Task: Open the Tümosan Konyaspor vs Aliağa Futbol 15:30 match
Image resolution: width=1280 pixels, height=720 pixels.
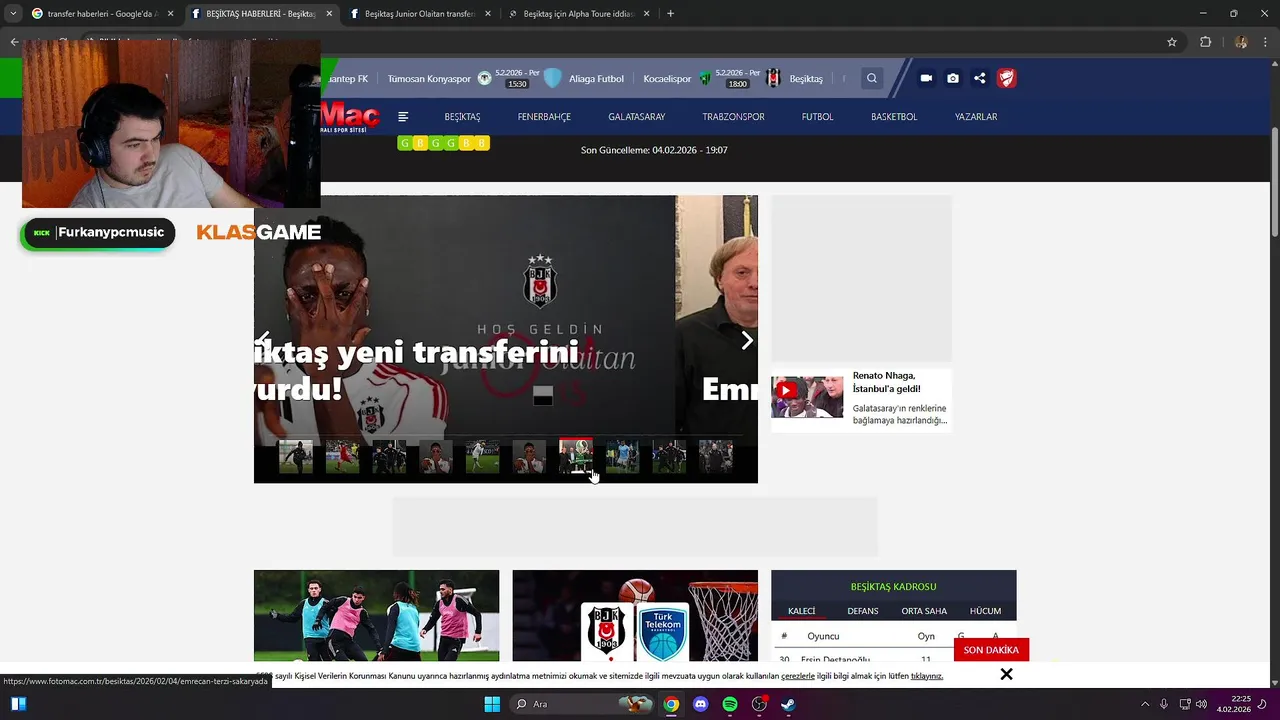Action: [x=505, y=78]
